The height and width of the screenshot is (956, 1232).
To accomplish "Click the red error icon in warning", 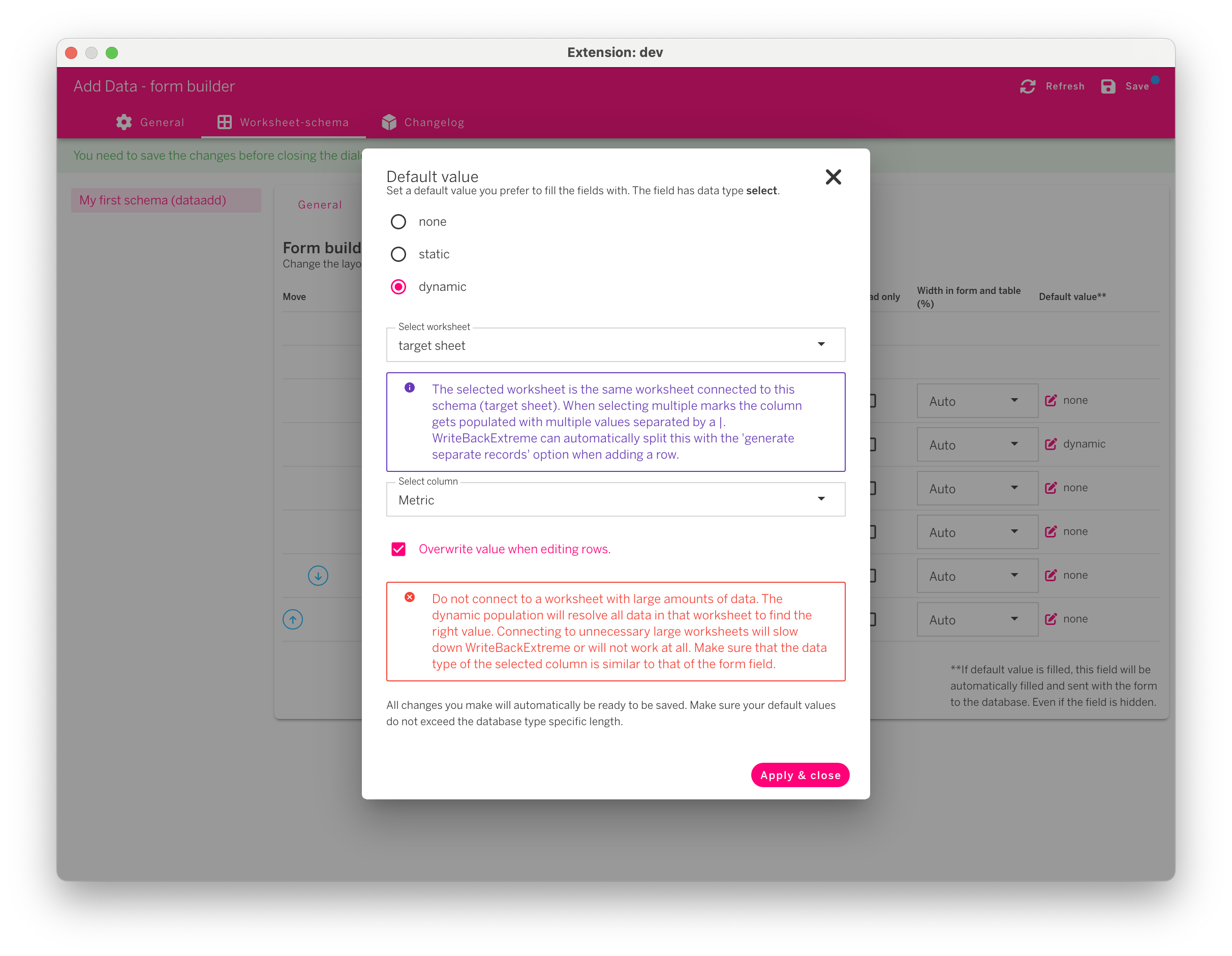I will tap(410, 597).
